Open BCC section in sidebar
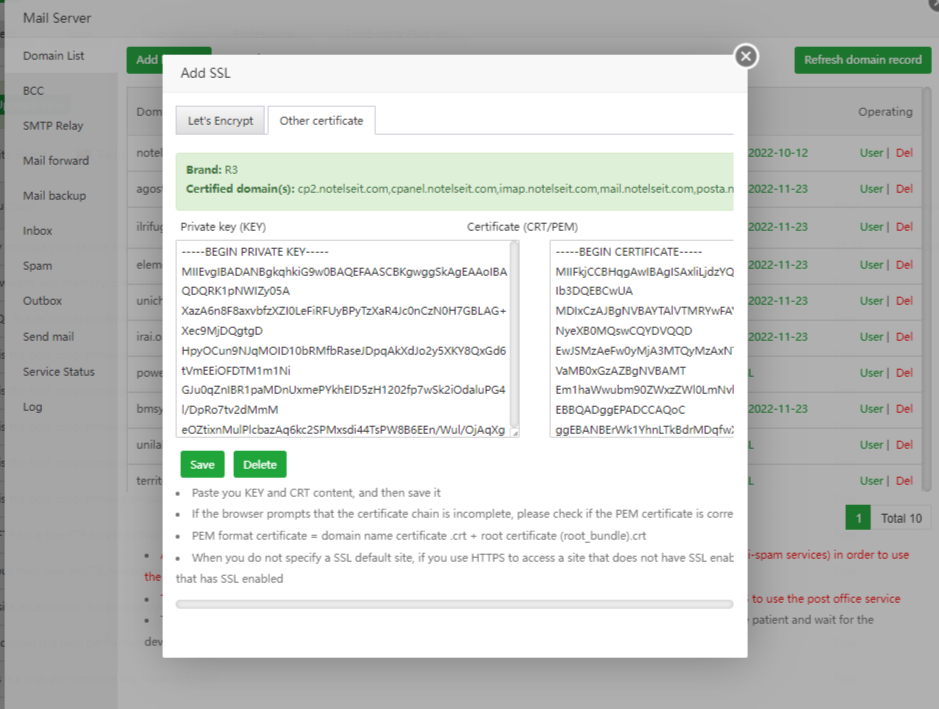Image resolution: width=939 pixels, height=709 pixels. pyautogui.click(x=34, y=91)
